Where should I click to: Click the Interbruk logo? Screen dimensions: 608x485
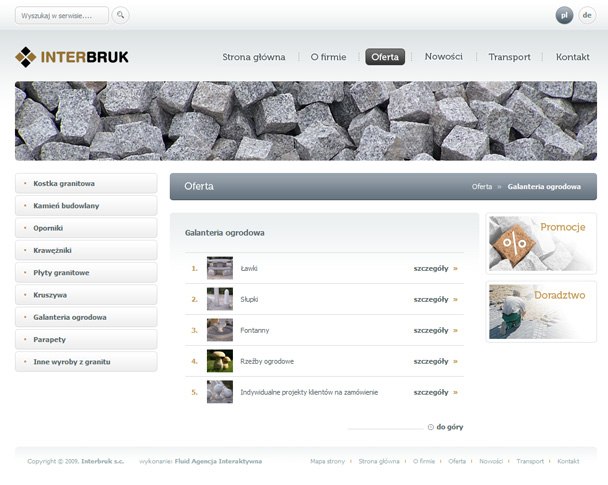pos(72,57)
